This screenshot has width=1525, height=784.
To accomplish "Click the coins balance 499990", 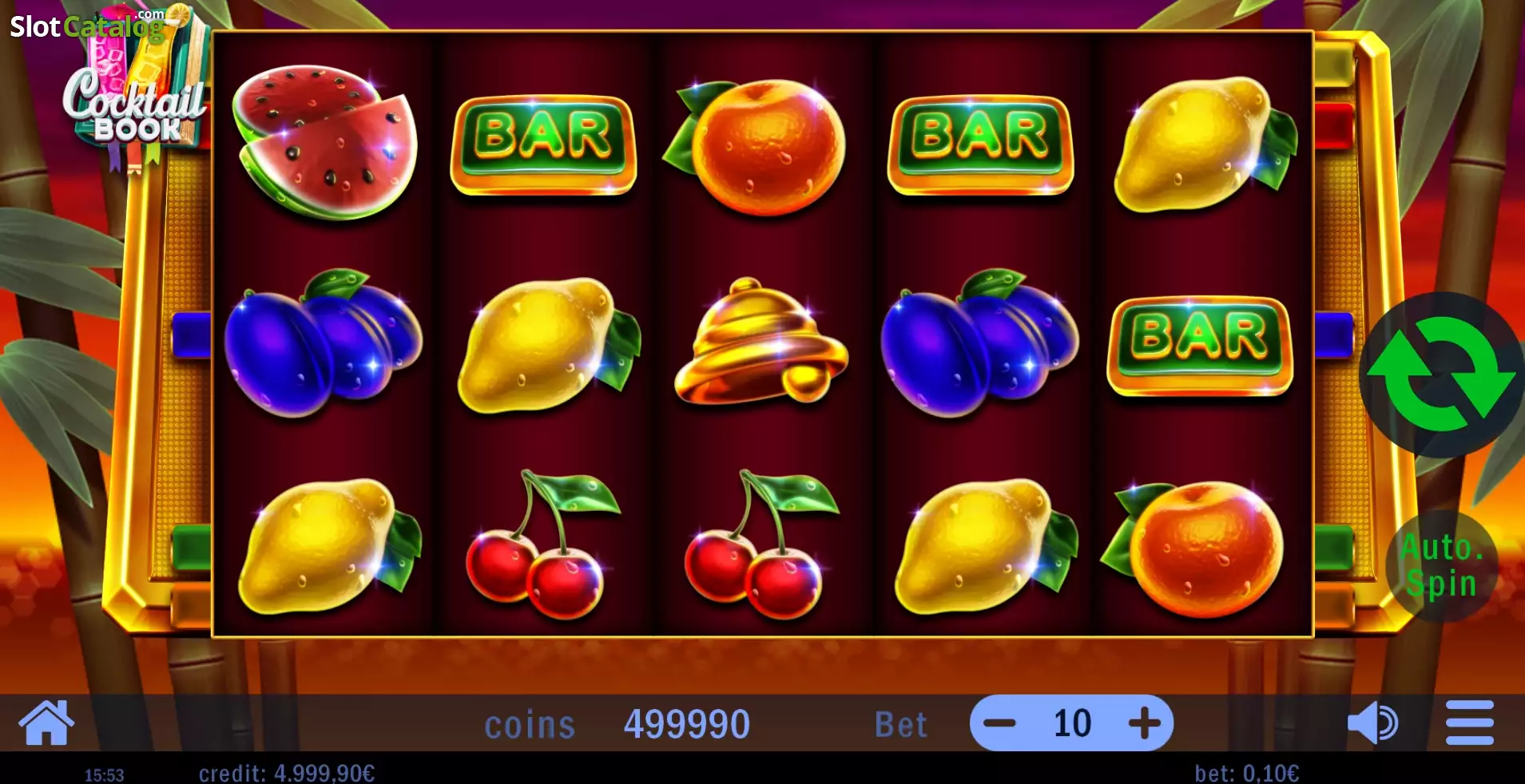I will point(686,725).
